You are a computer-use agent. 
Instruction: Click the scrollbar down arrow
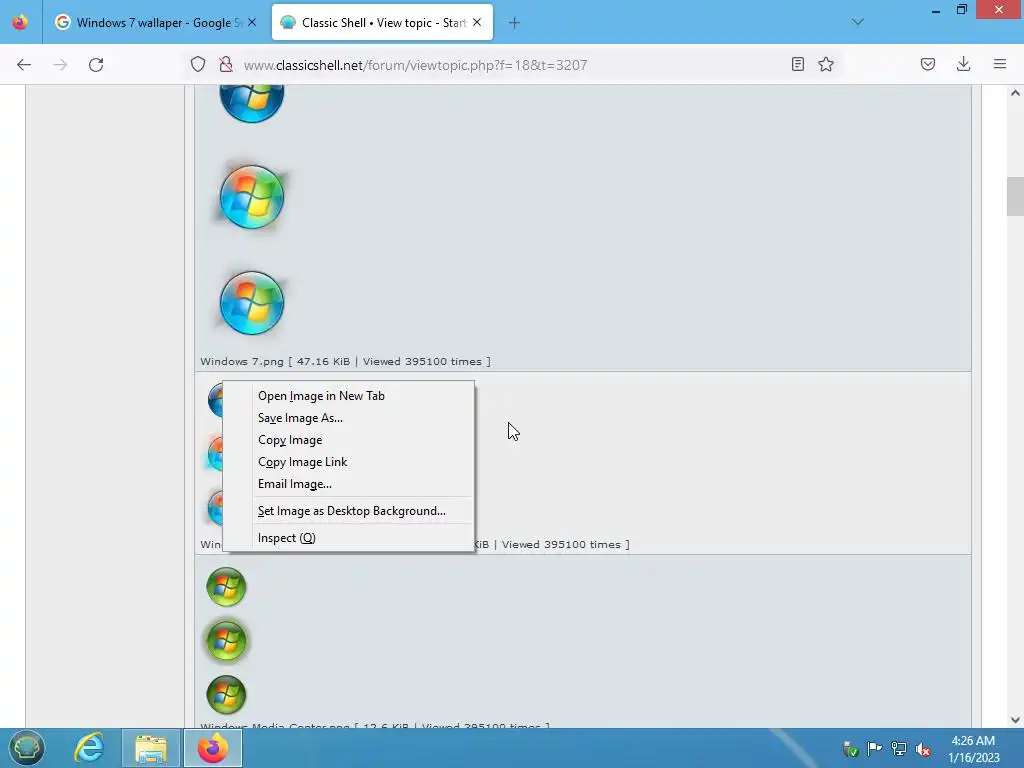pos(1015,720)
